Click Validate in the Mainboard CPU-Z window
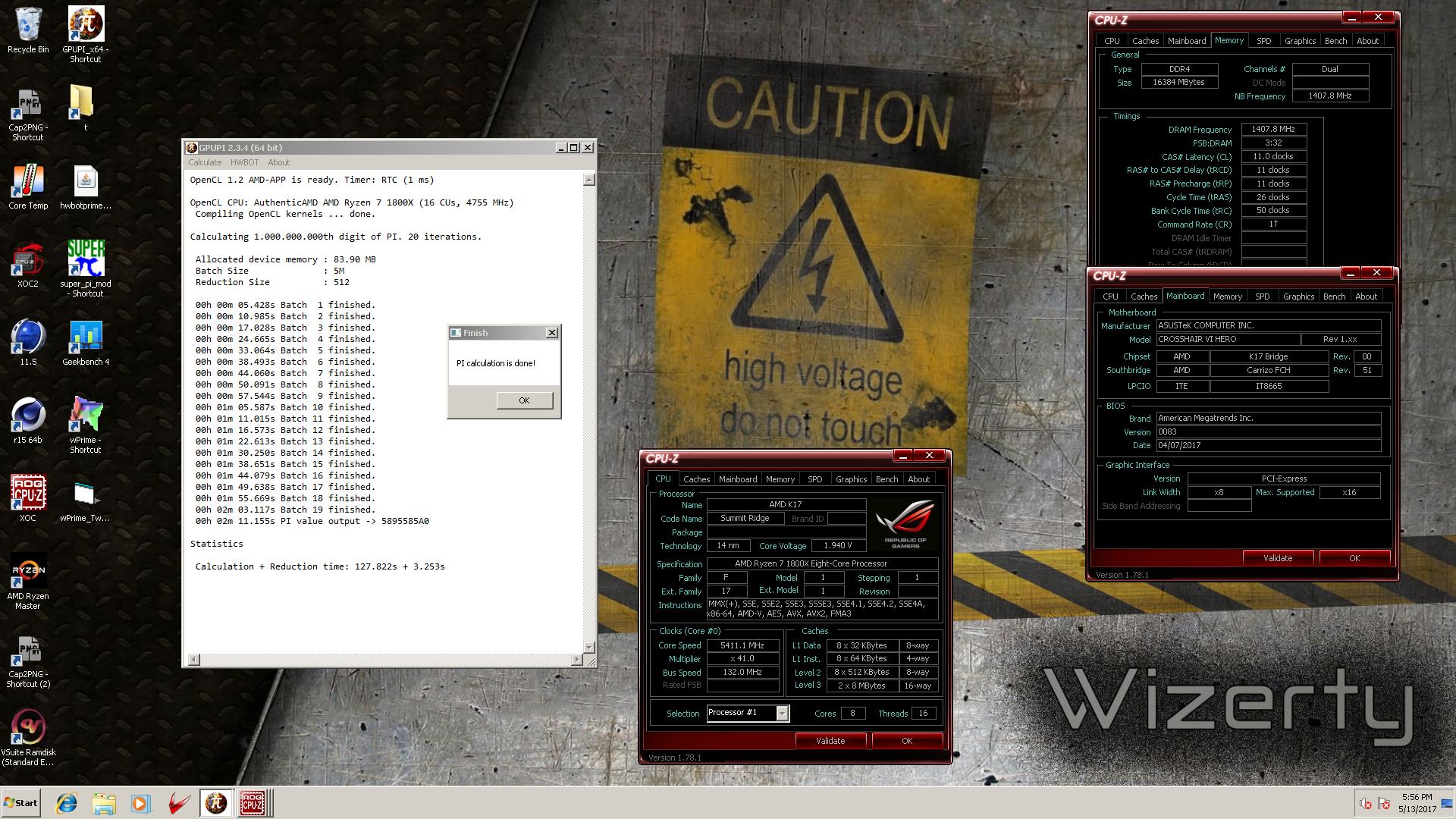 click(x=1278, y=558)
